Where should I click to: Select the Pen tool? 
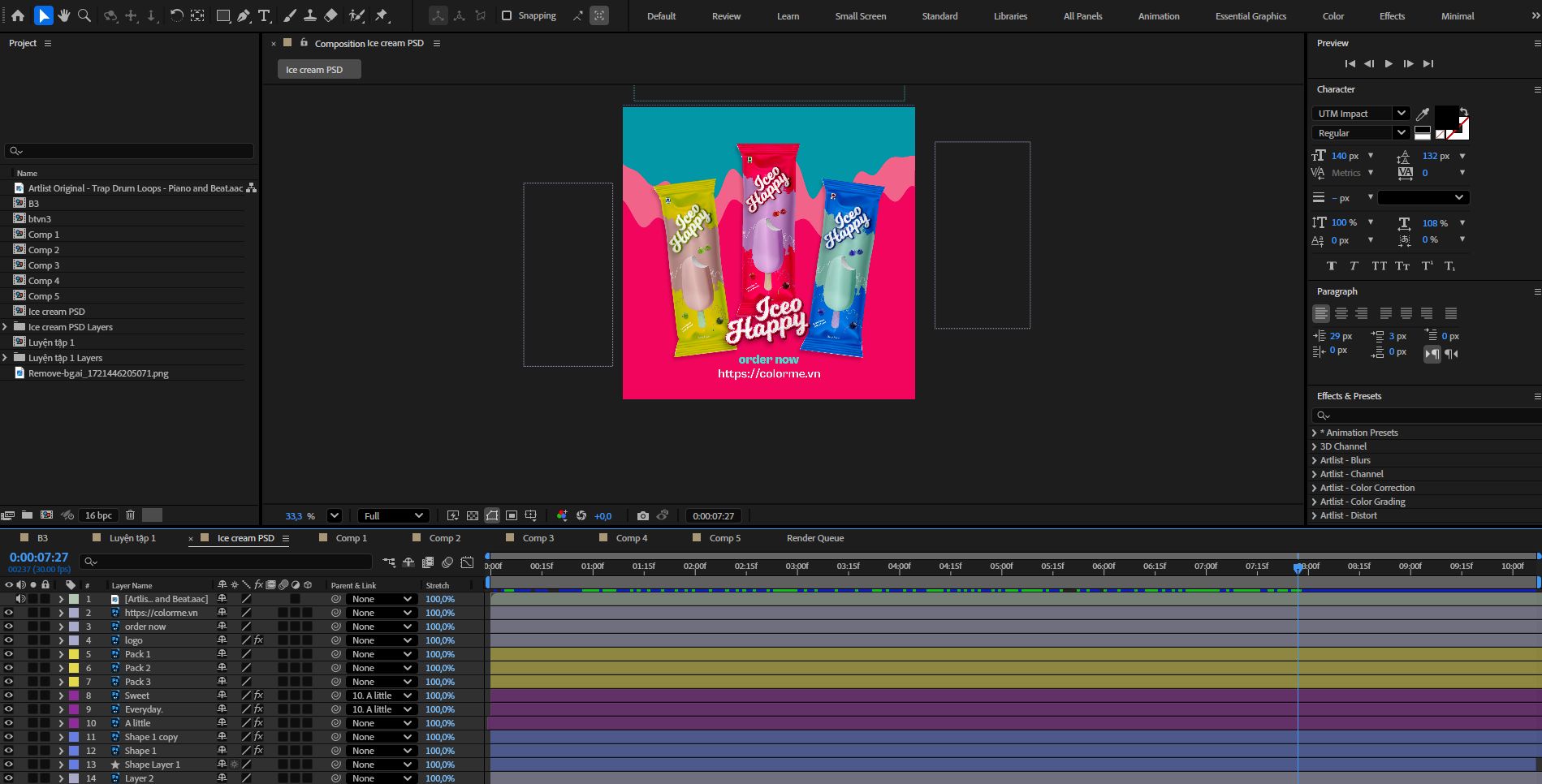pos(244,15)
